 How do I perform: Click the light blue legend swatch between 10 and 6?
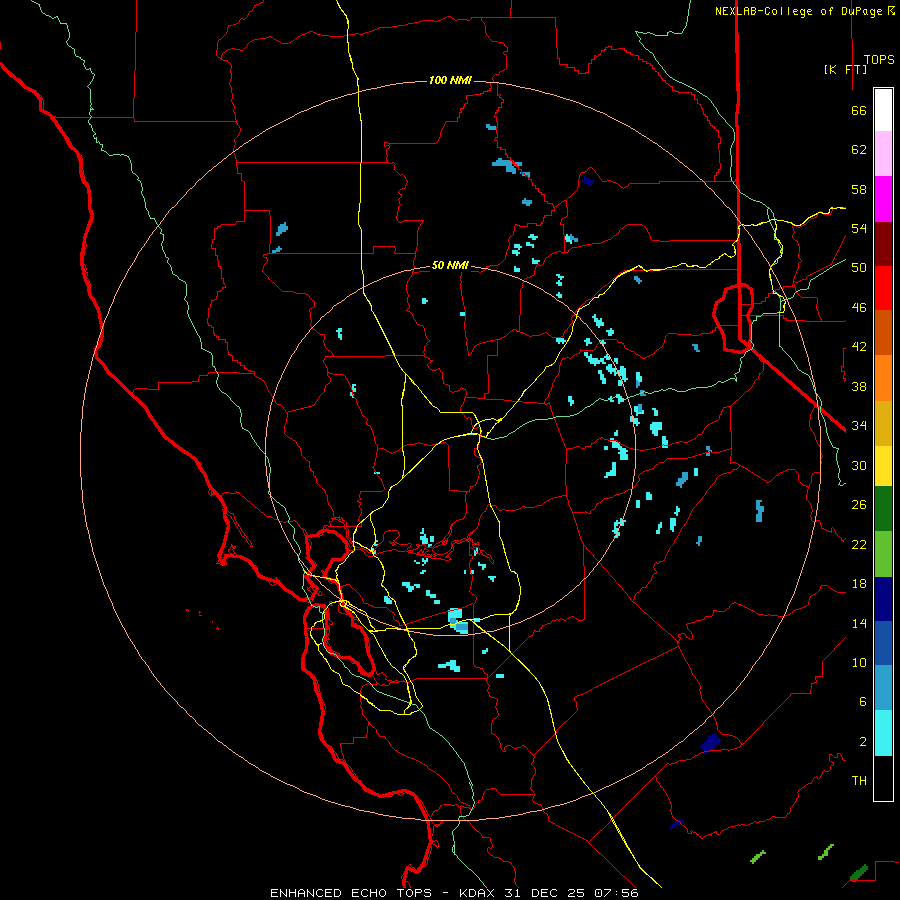pyautogui.click(x=883, y=687)
